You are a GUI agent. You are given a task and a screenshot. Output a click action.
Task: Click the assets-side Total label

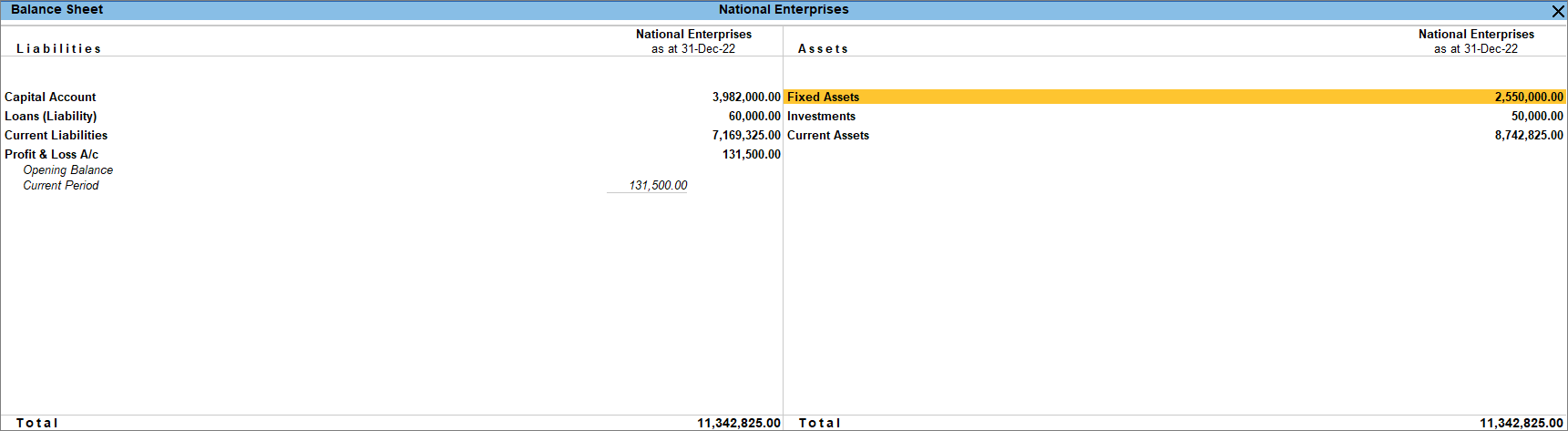pyautogui.click(x=820, y=423)
